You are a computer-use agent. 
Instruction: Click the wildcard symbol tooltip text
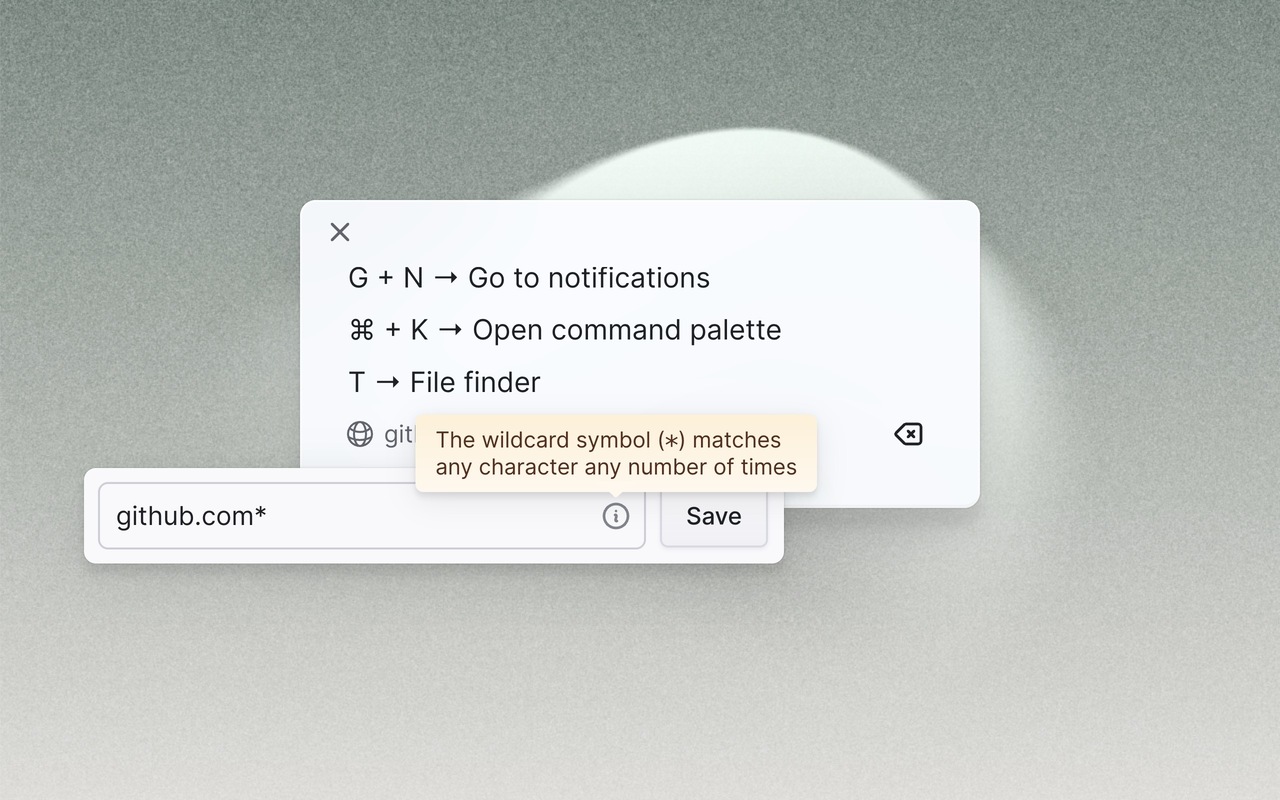tap(616, 453)
